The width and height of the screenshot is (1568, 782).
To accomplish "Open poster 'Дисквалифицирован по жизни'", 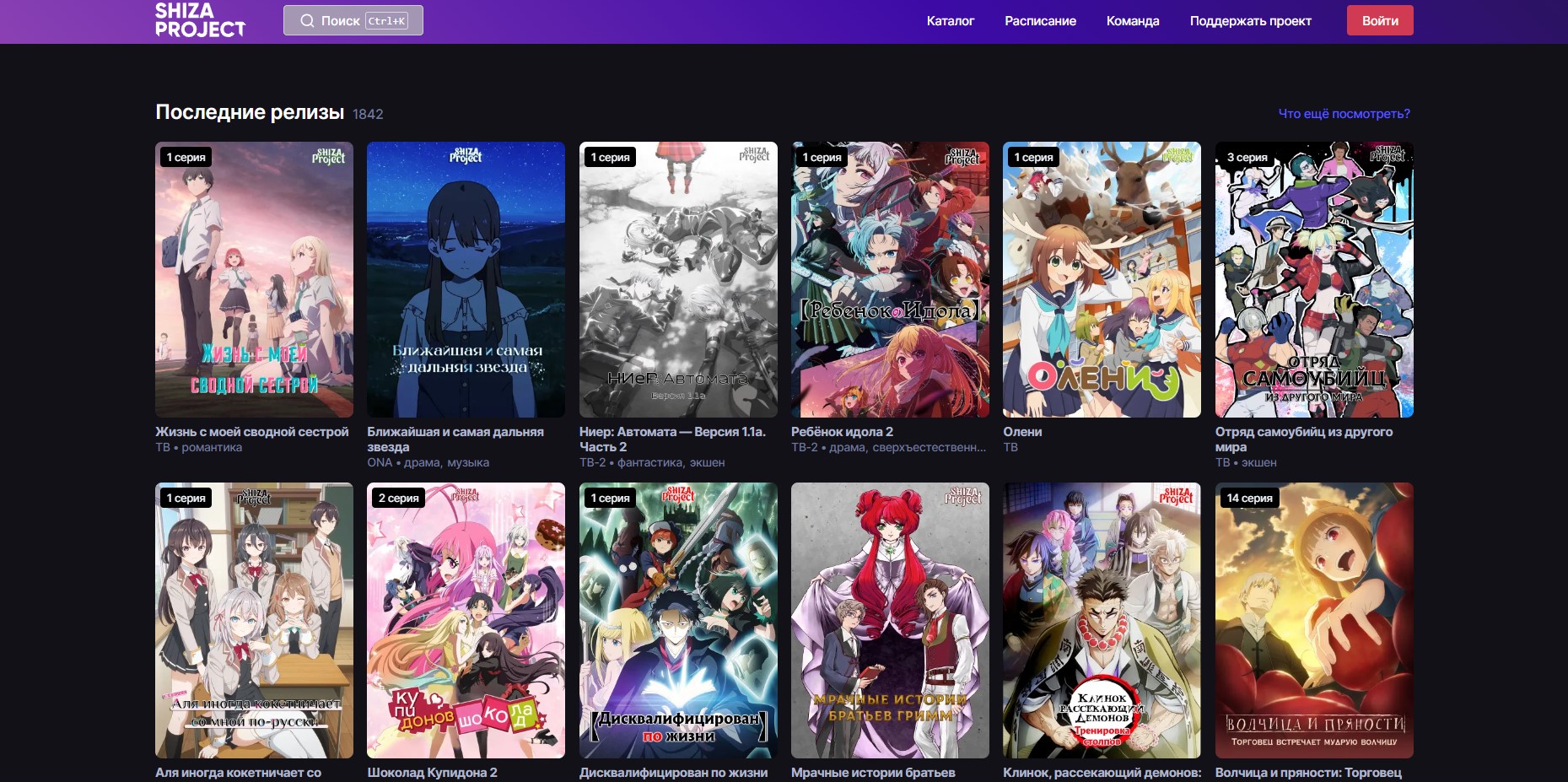I will pyautogui.click(x=678, y=620).
